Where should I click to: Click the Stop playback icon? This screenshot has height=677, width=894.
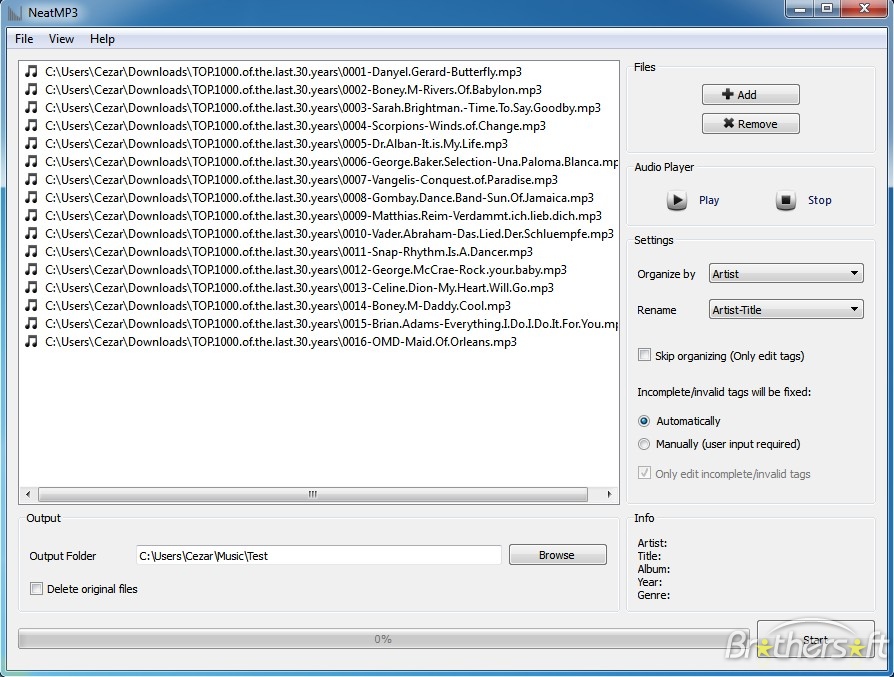point(786,200)
